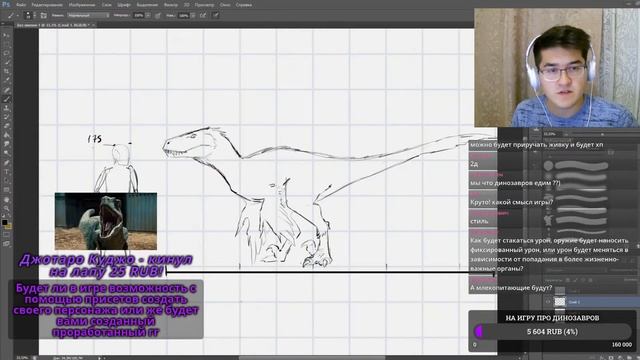Select the Rectangular Marquee tool
Viewport: 640px width, 360px height.
click(6, 44)
